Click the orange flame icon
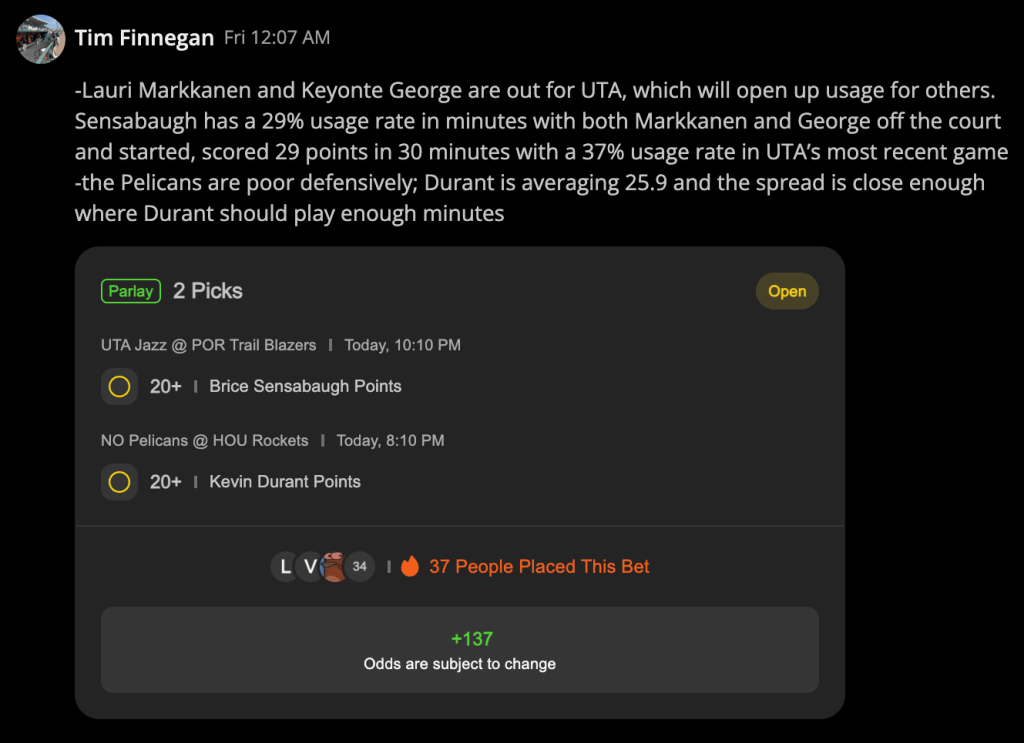The width and height of the screenshot is (1024, 743). click(x=409, y=566)
